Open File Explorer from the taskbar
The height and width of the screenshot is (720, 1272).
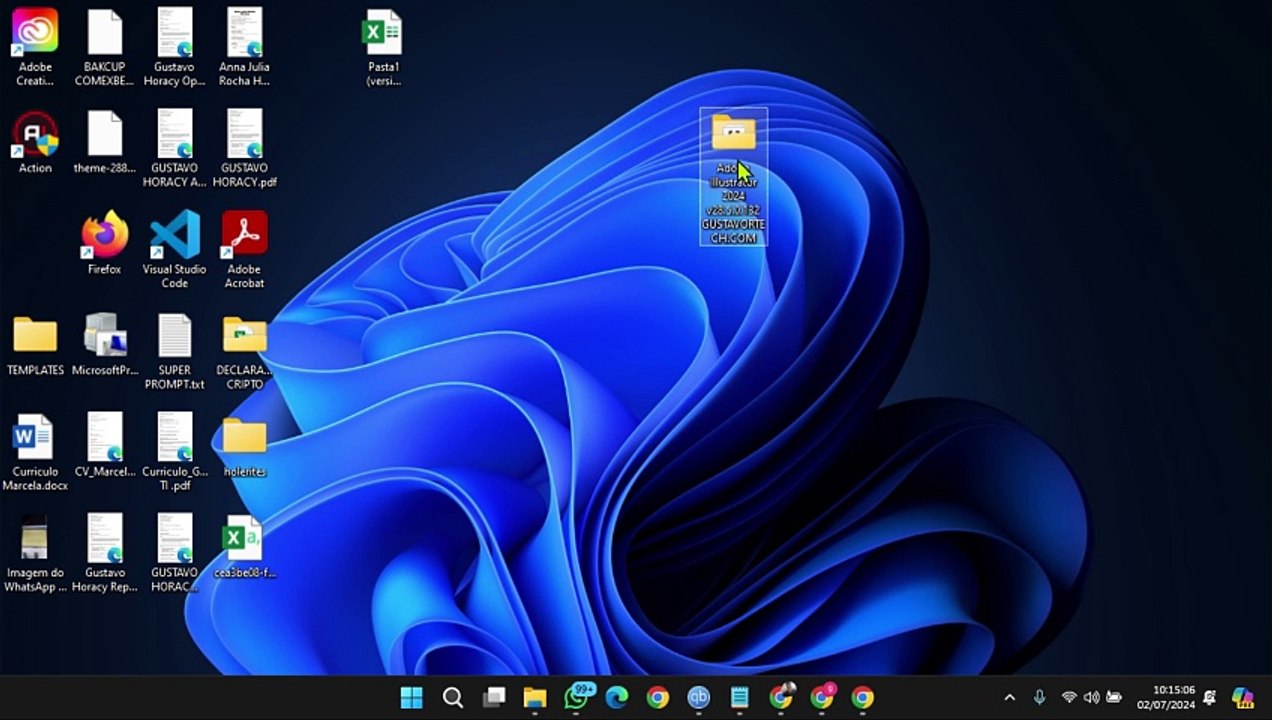[534, 697]
